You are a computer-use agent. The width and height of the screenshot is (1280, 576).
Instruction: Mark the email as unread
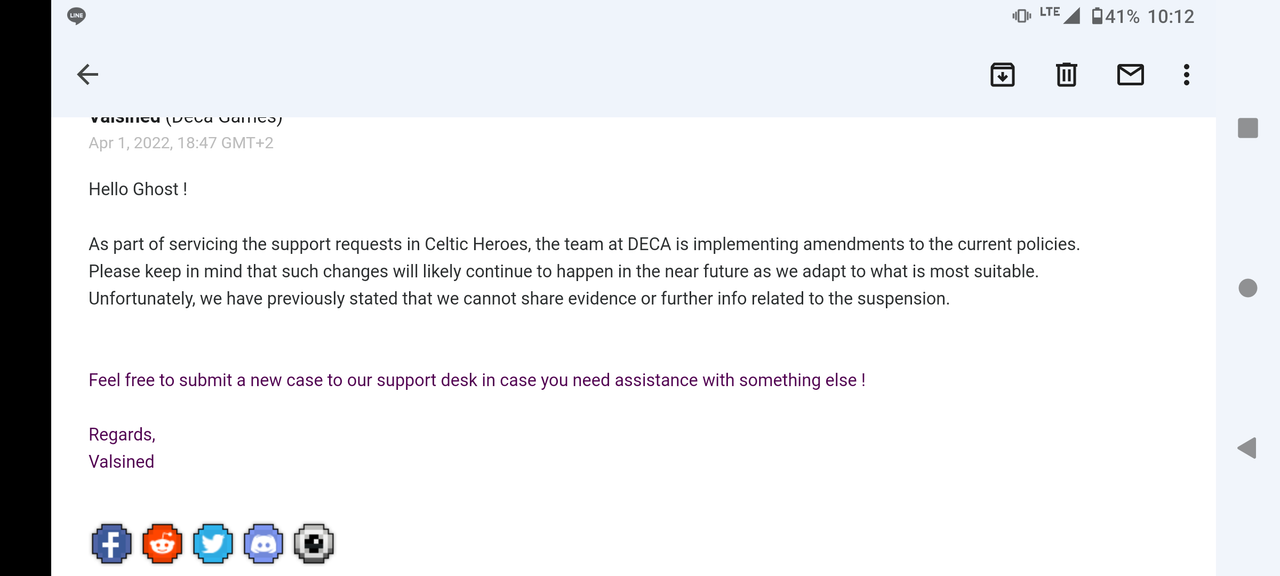pos(1130,74)
